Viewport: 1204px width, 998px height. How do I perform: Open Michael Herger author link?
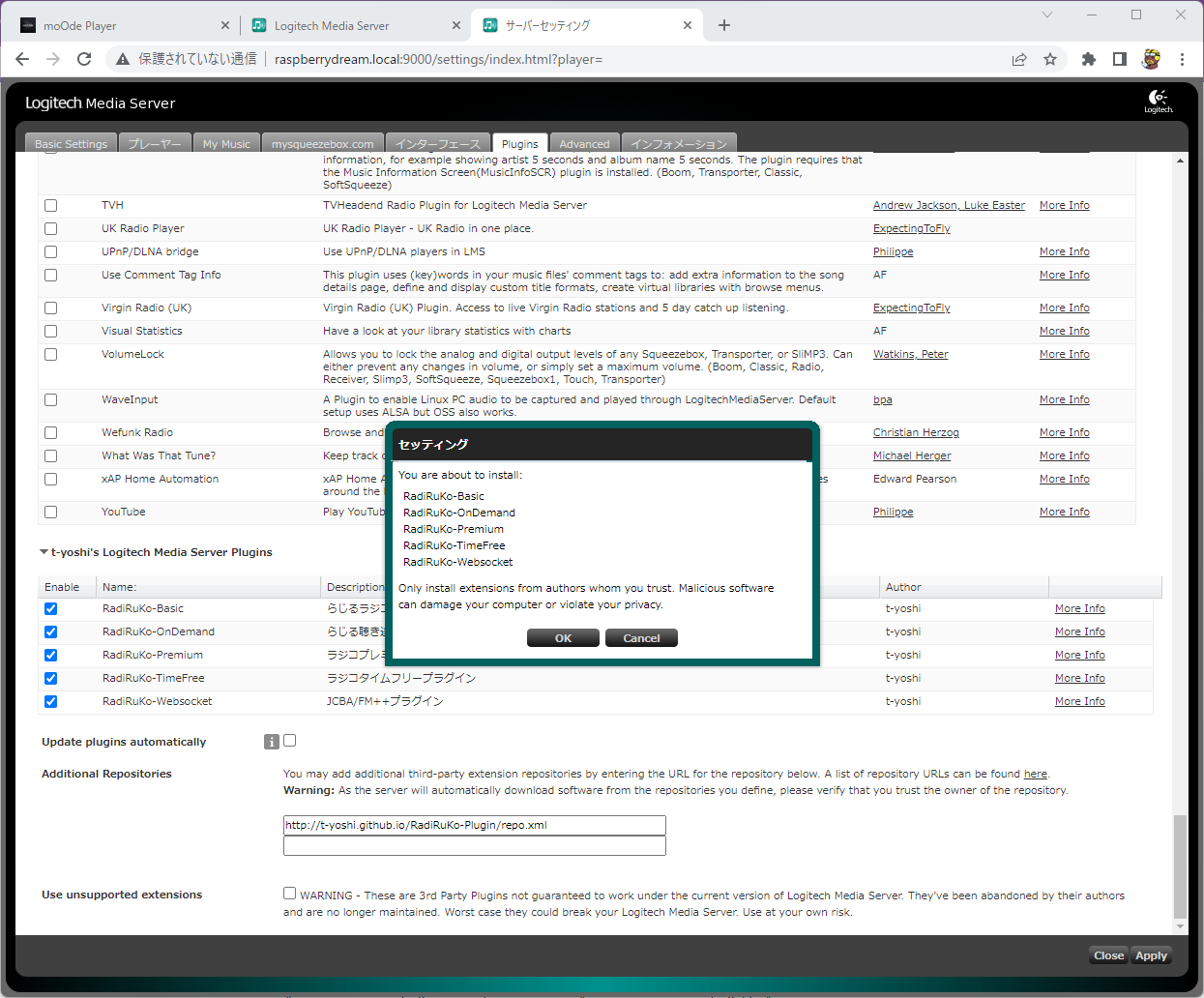click(x=912, y=455)
